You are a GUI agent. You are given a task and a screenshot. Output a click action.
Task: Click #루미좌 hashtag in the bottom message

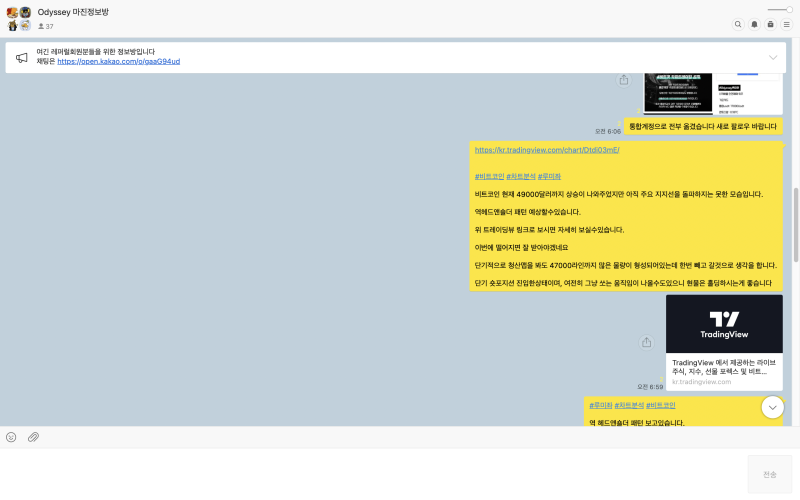(x=601, y=405)
